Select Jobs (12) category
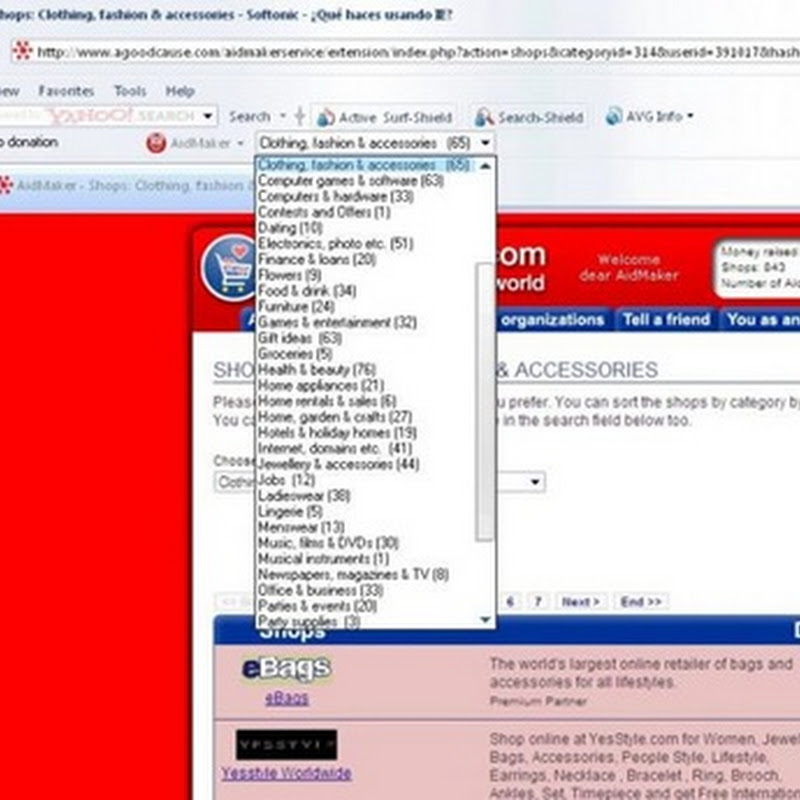 click(x=287, y=481)
